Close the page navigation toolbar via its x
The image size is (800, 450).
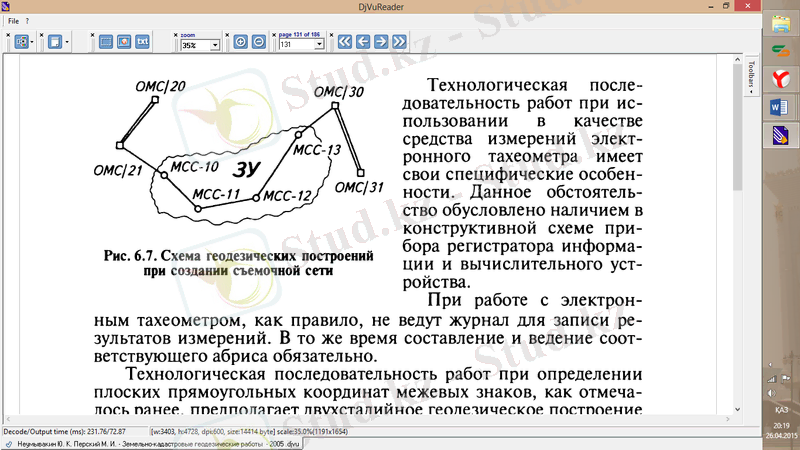coord(331,35)
